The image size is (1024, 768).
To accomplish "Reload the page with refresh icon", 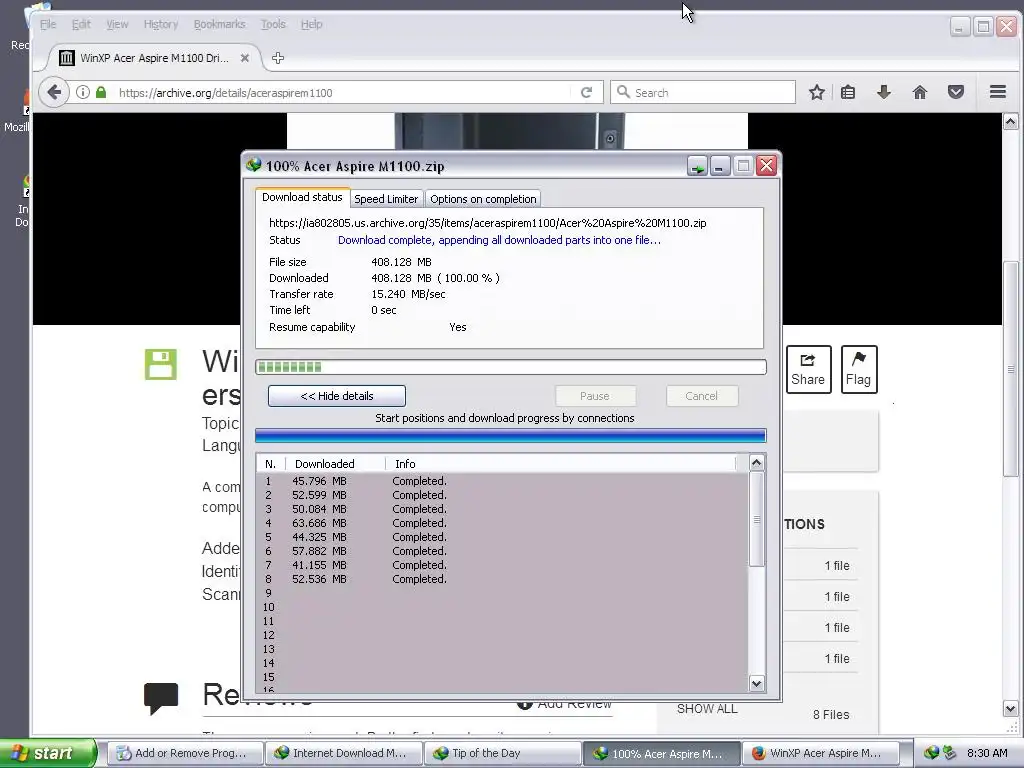I will (586, 92).
